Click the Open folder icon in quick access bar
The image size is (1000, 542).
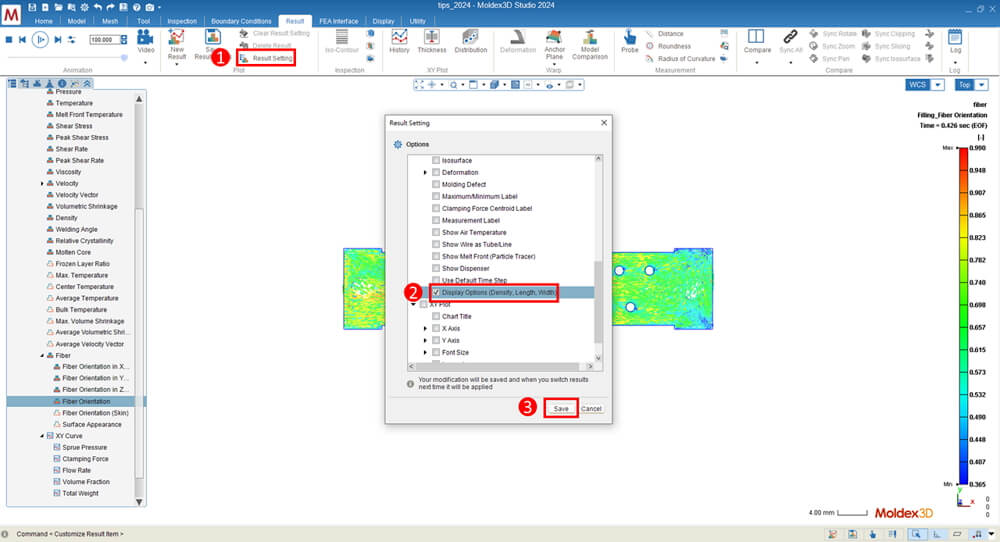(x=58, y=7)
